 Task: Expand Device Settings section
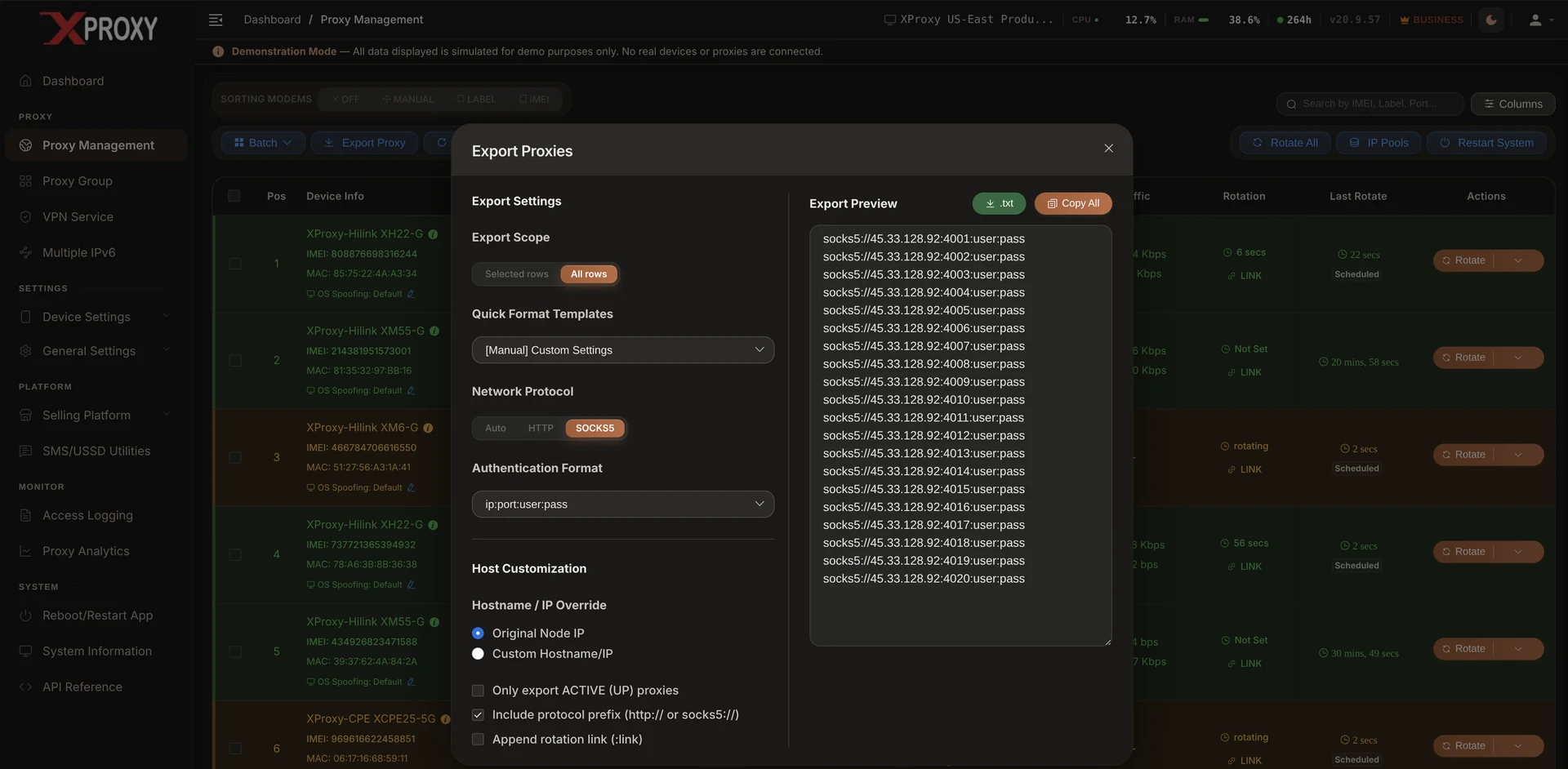[96, 317]
